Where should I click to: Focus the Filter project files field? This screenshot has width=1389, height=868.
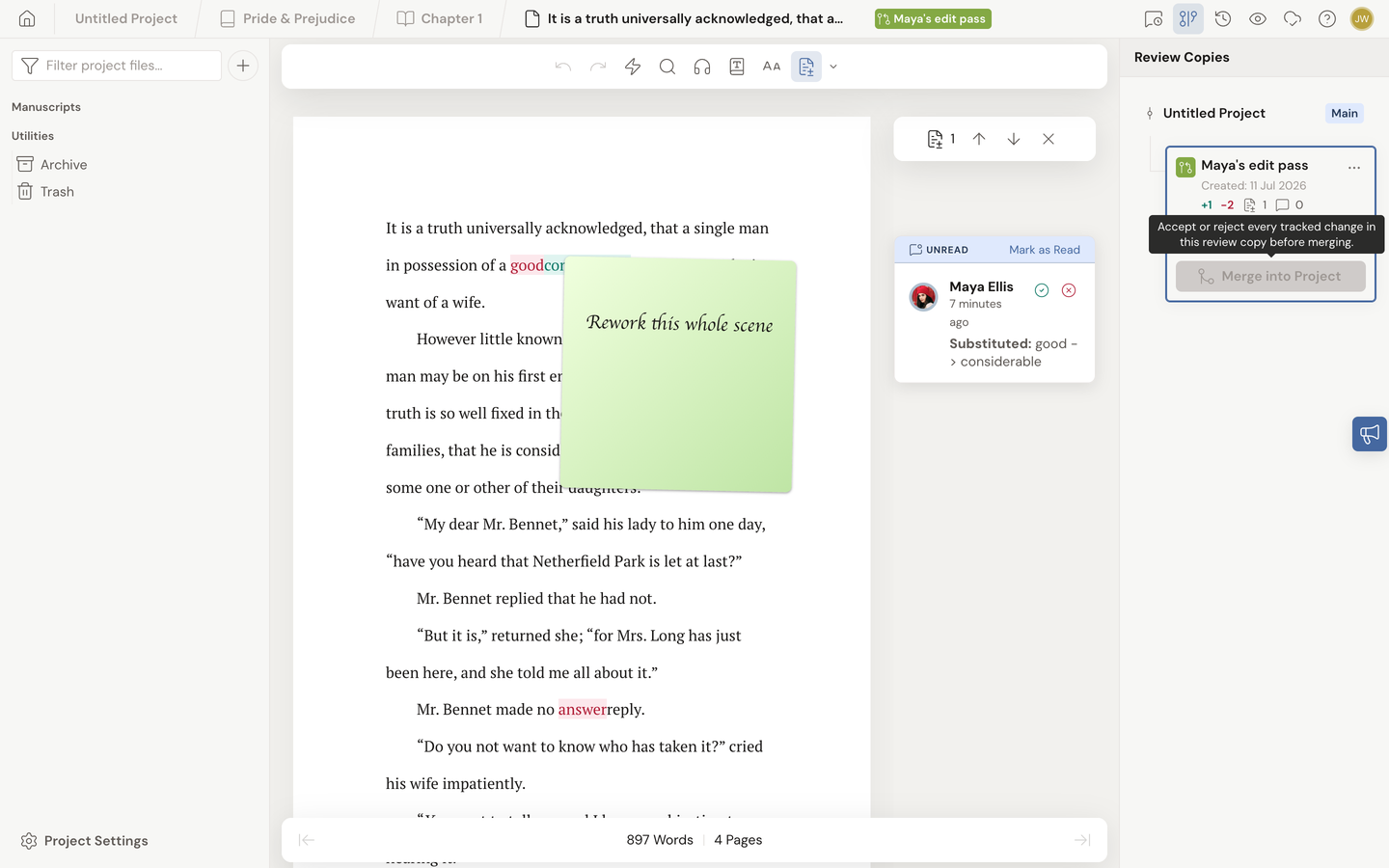coord(117,66)
